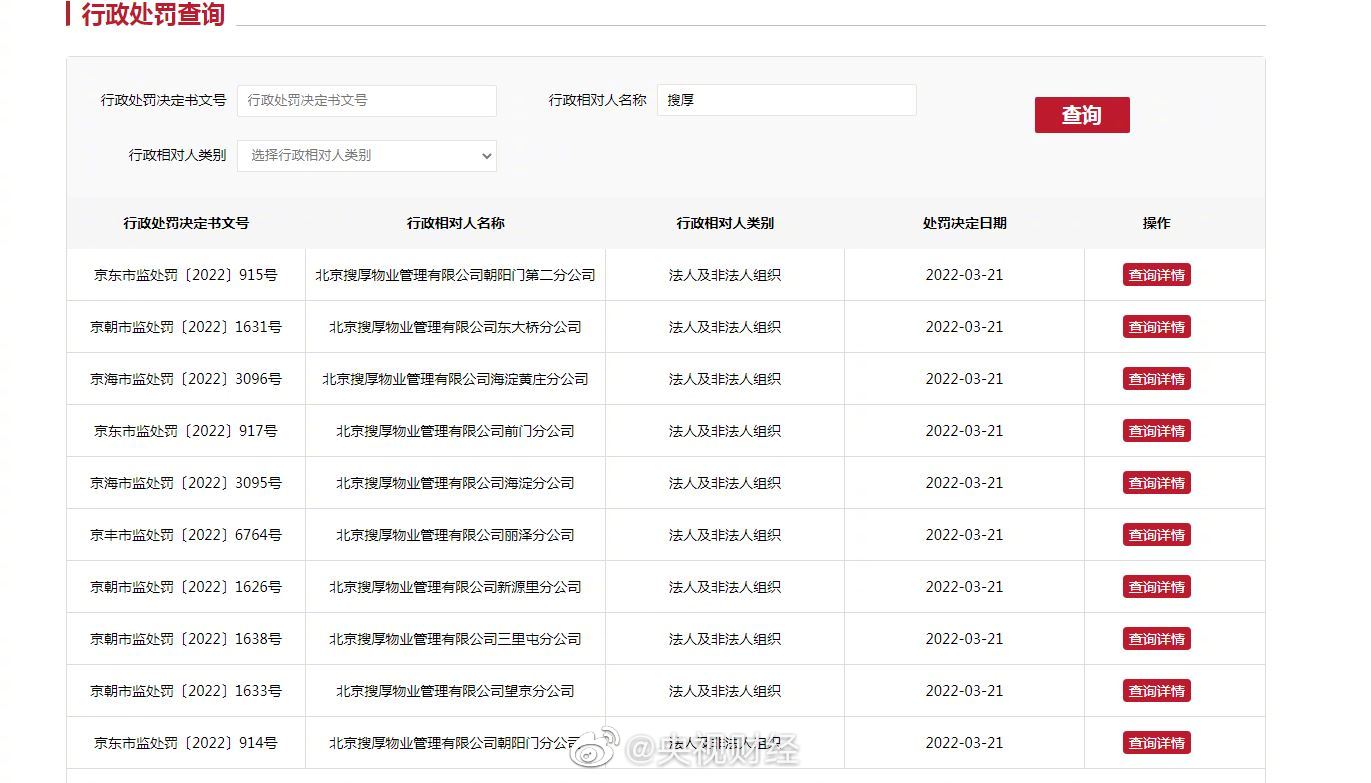The height and width of the screenshot is (783, 1371).
Task: Open 查询详情 for 京丰市监处罚〔2022〕6764号
Action: tap(1157, 535)
